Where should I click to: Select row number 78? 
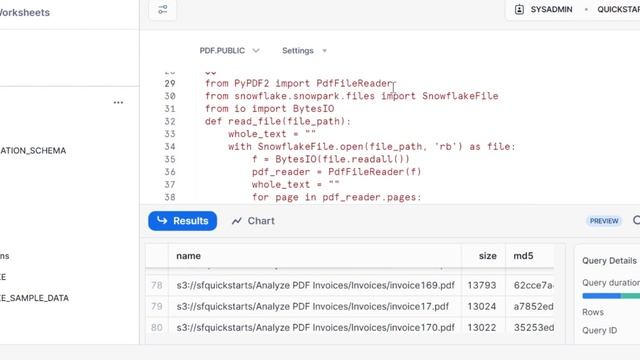tap(157, 285)
